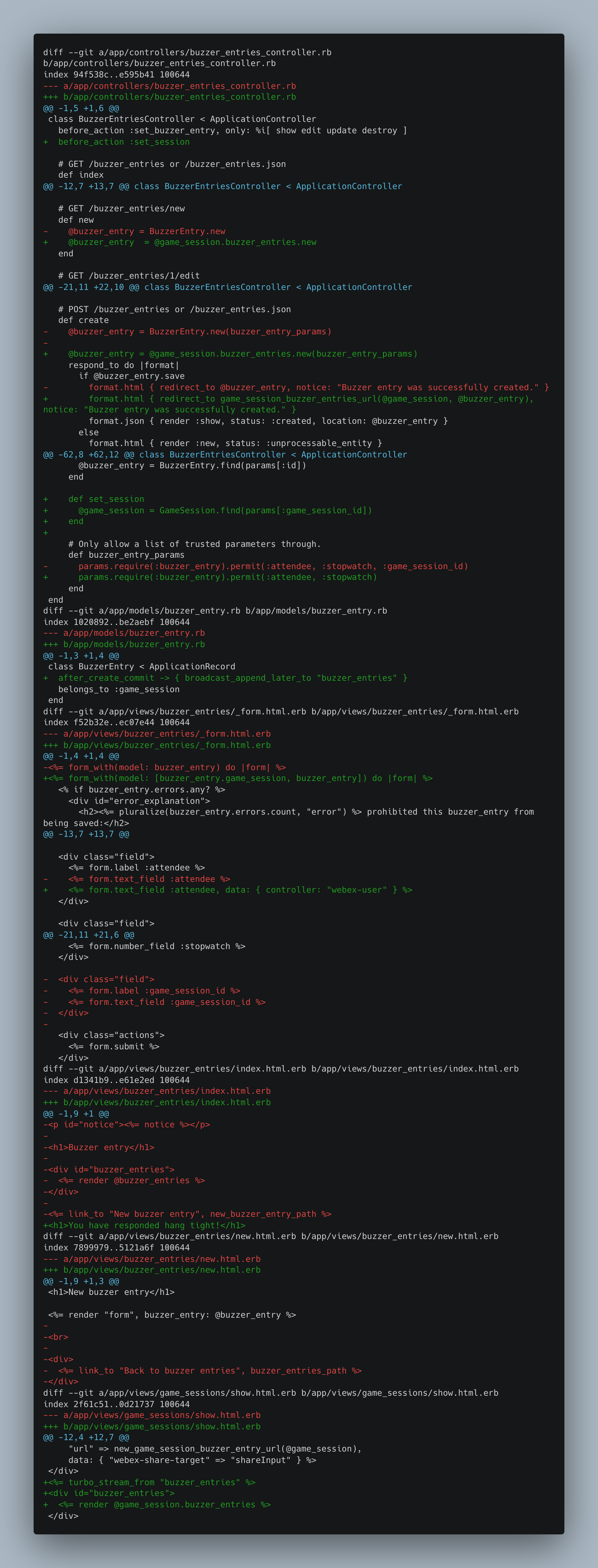Click the 'form.number_field :stopwatch' line

coord(157,946)
